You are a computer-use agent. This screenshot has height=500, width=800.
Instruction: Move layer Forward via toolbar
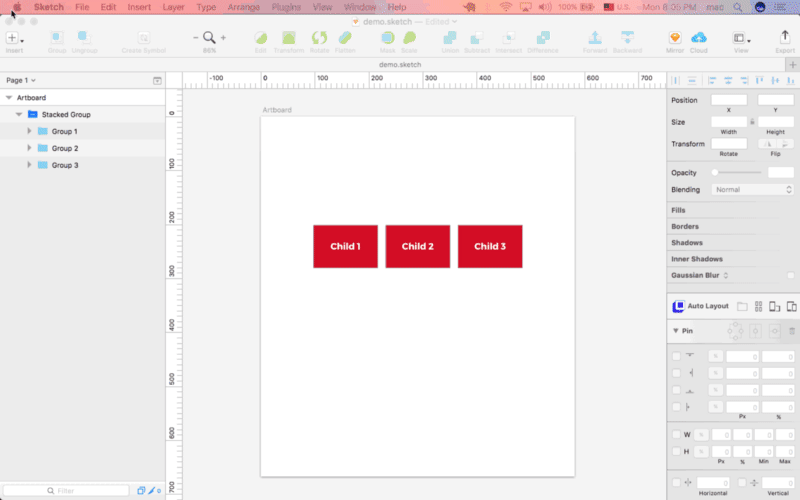click(x=595, y=38)
